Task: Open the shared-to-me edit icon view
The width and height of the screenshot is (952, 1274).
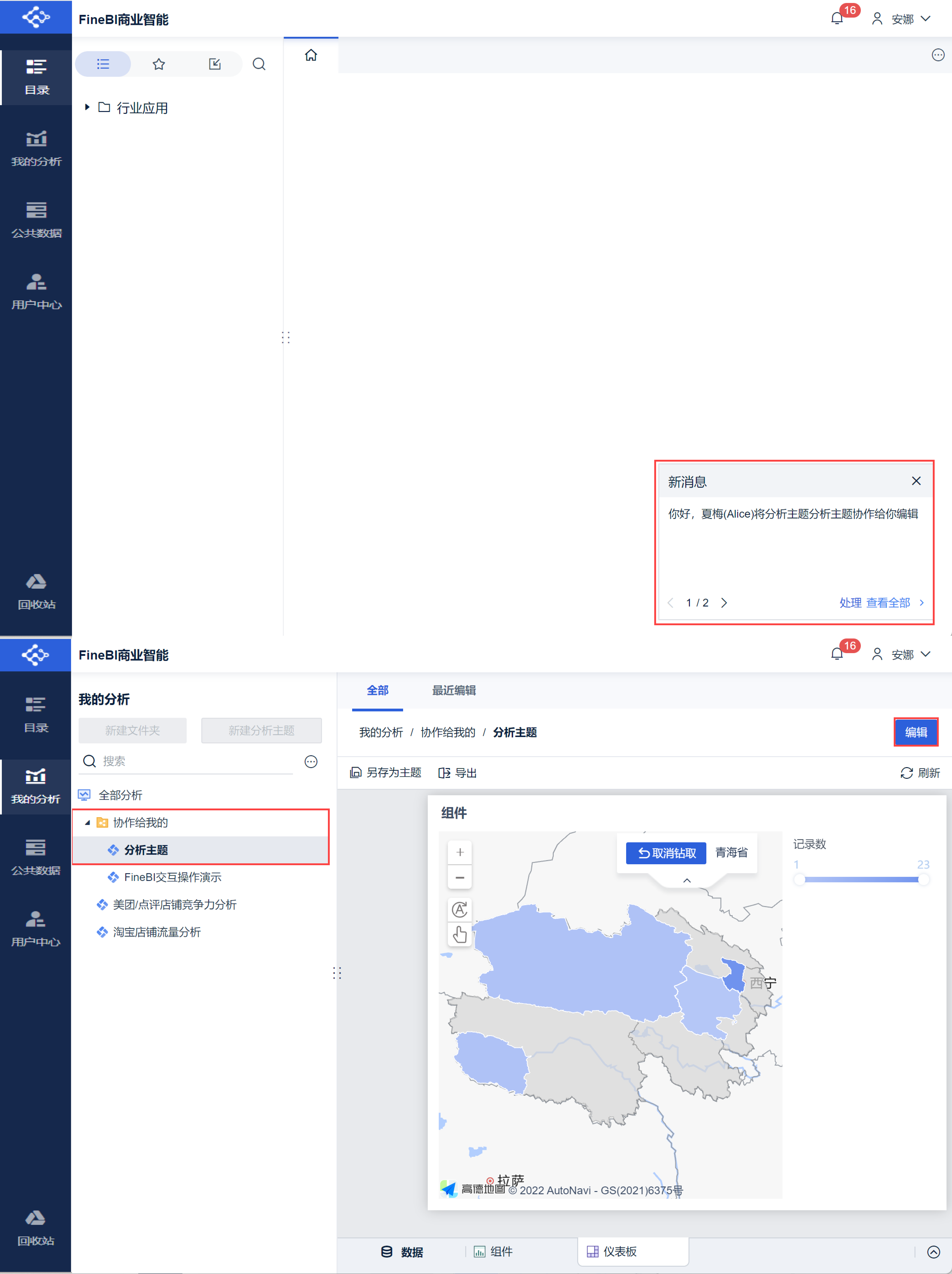Action: tap(215, 64)
